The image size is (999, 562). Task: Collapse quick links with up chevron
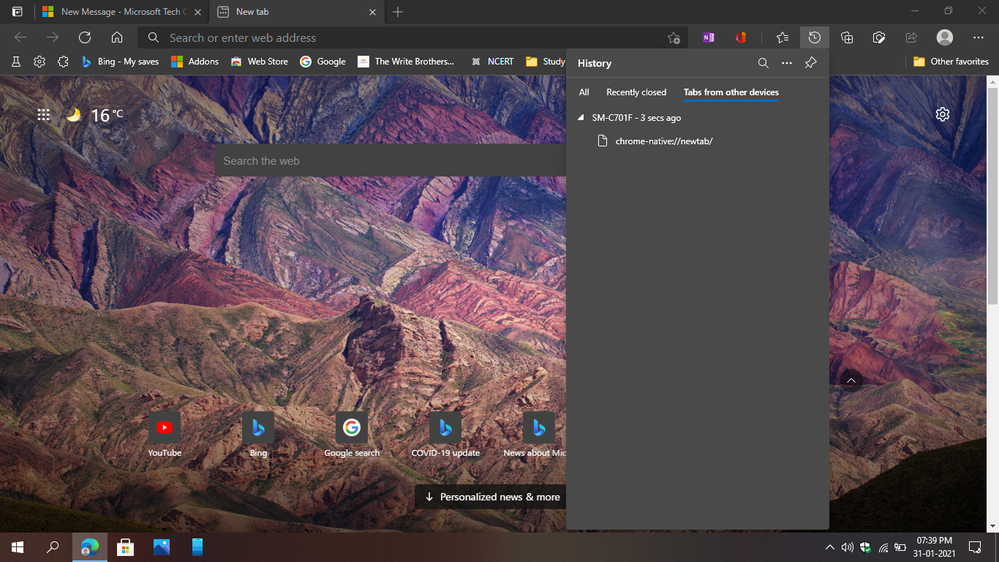pos(851,380)
